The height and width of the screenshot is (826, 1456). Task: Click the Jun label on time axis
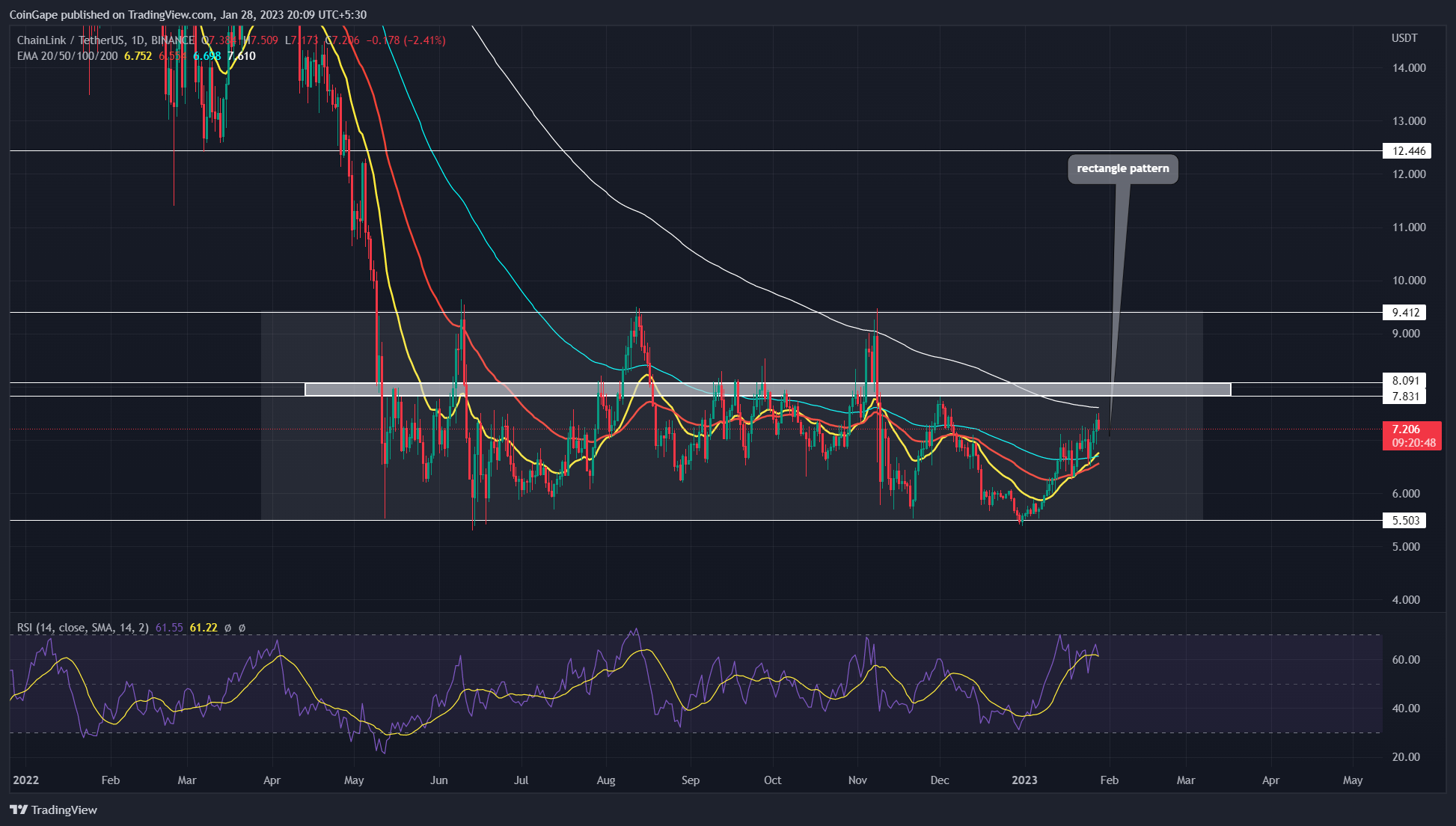pos(439,780)
